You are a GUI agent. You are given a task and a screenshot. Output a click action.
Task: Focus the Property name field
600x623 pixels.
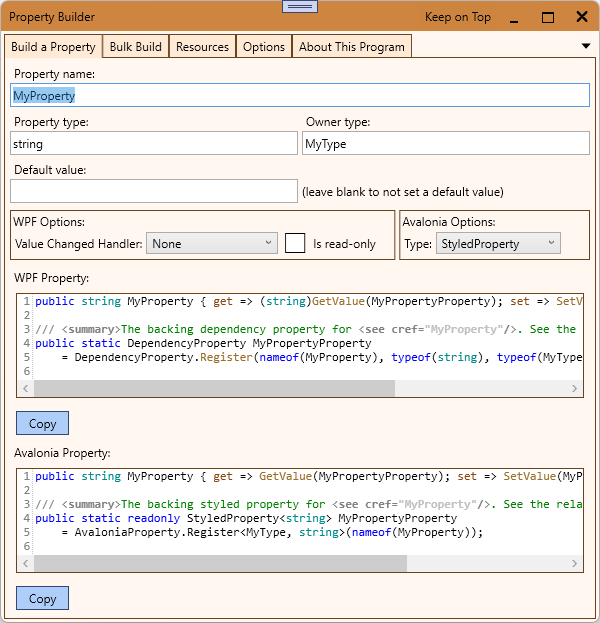[x=300, y=95]
